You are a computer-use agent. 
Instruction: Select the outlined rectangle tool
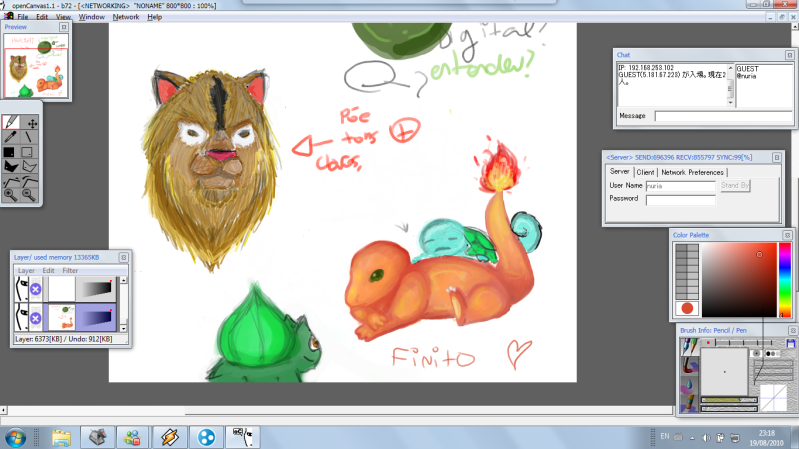28,152
